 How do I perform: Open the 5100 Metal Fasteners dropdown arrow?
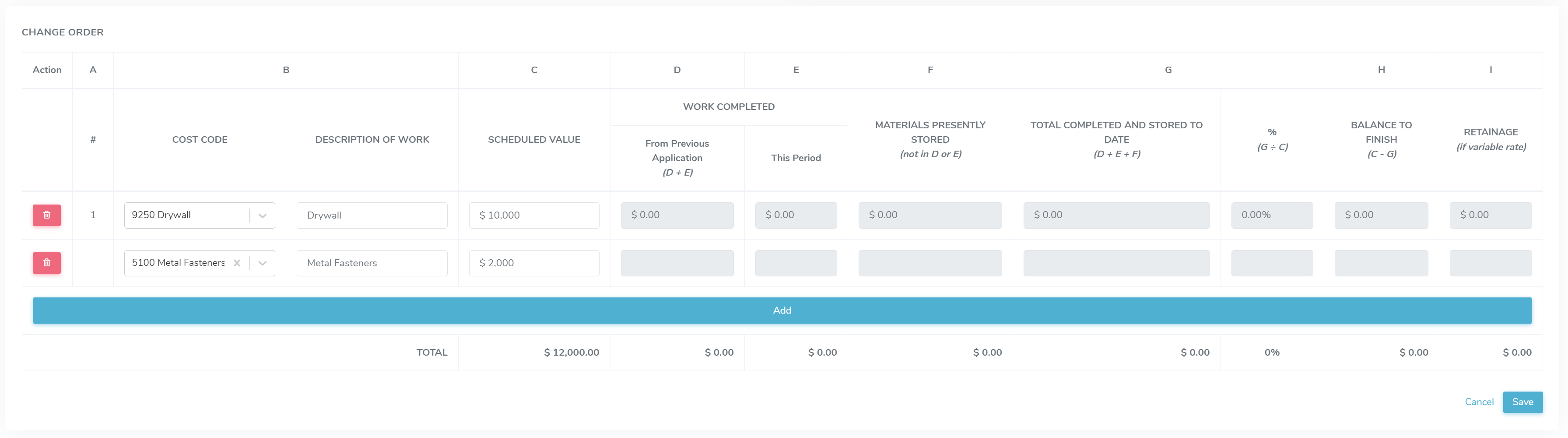262,263
